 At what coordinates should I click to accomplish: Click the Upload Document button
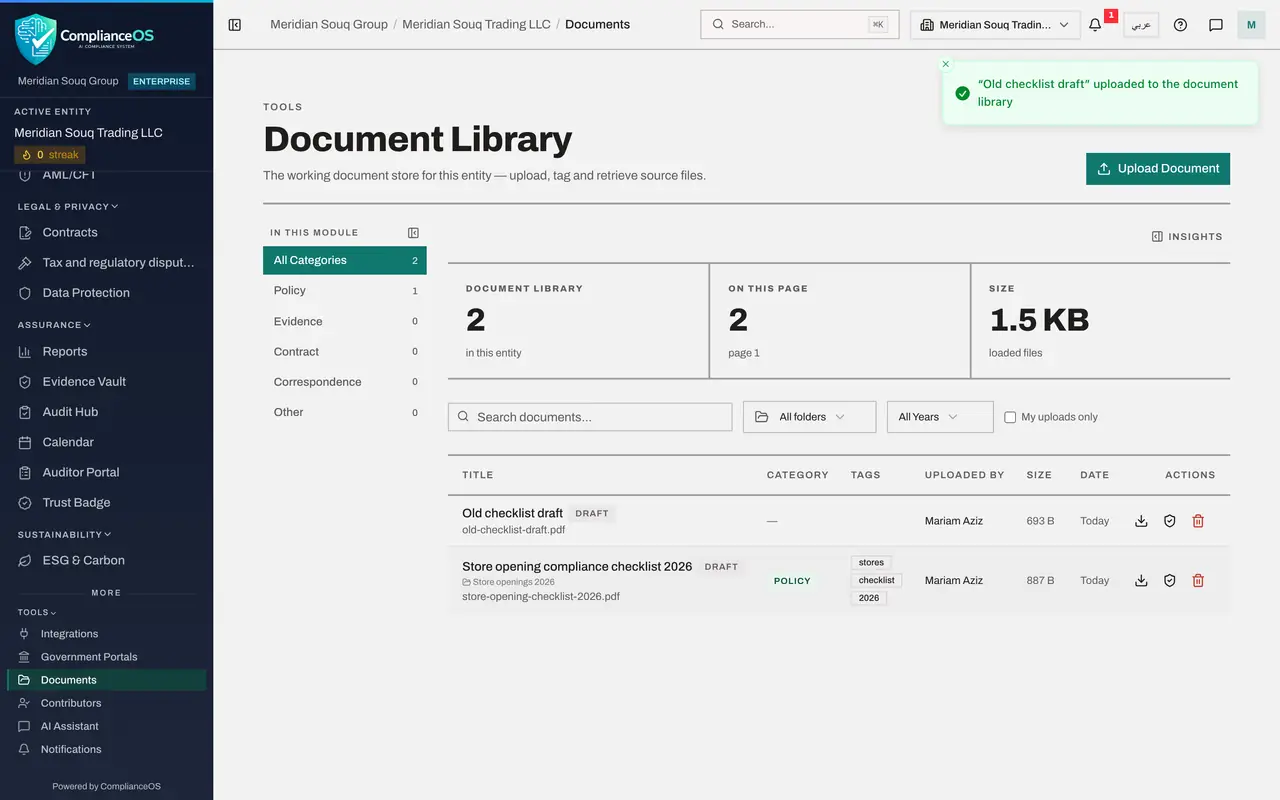[x=1158, y=169]
